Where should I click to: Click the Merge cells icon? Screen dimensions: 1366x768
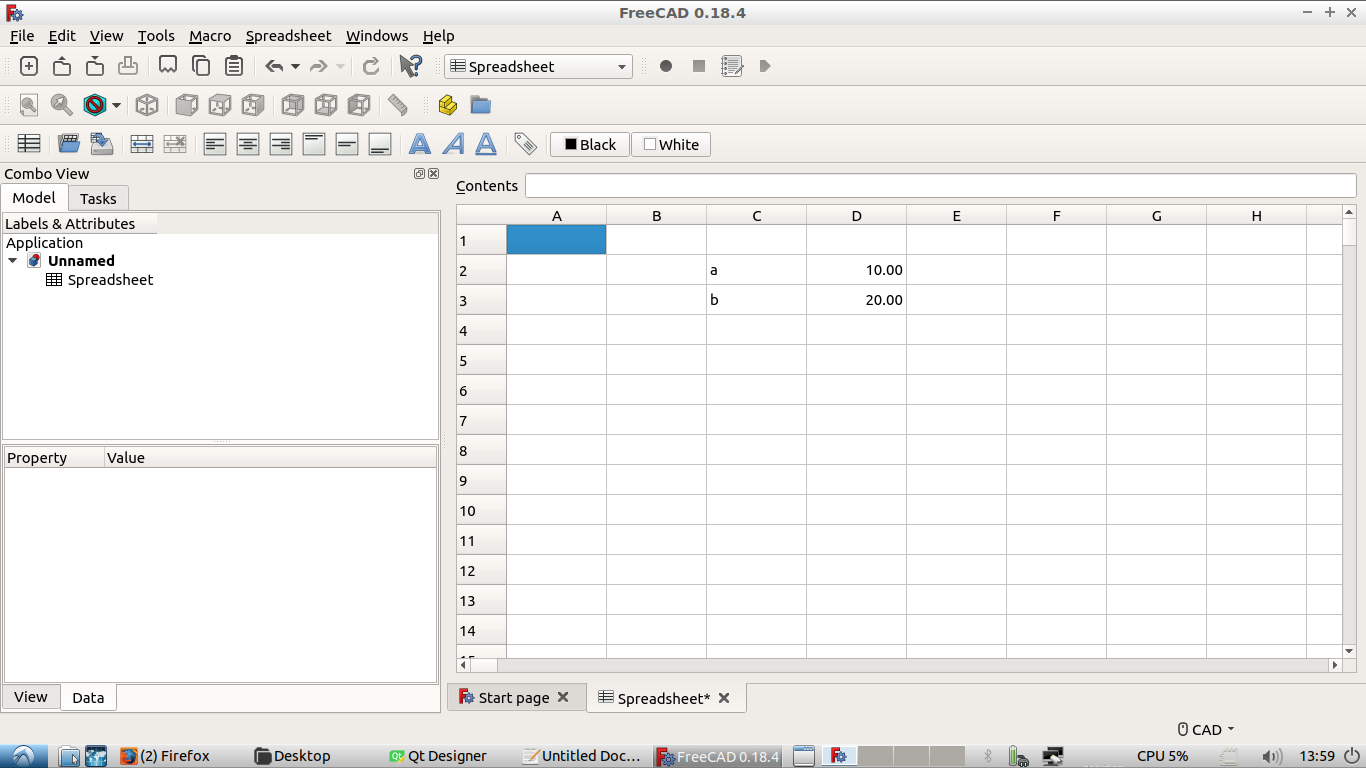(142, 144)
